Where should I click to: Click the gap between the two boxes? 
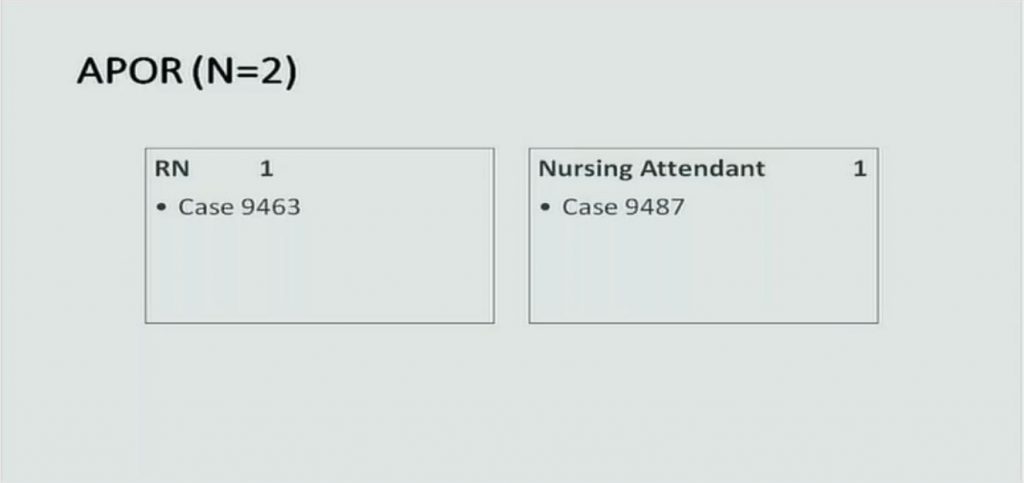tap(511, 236)
